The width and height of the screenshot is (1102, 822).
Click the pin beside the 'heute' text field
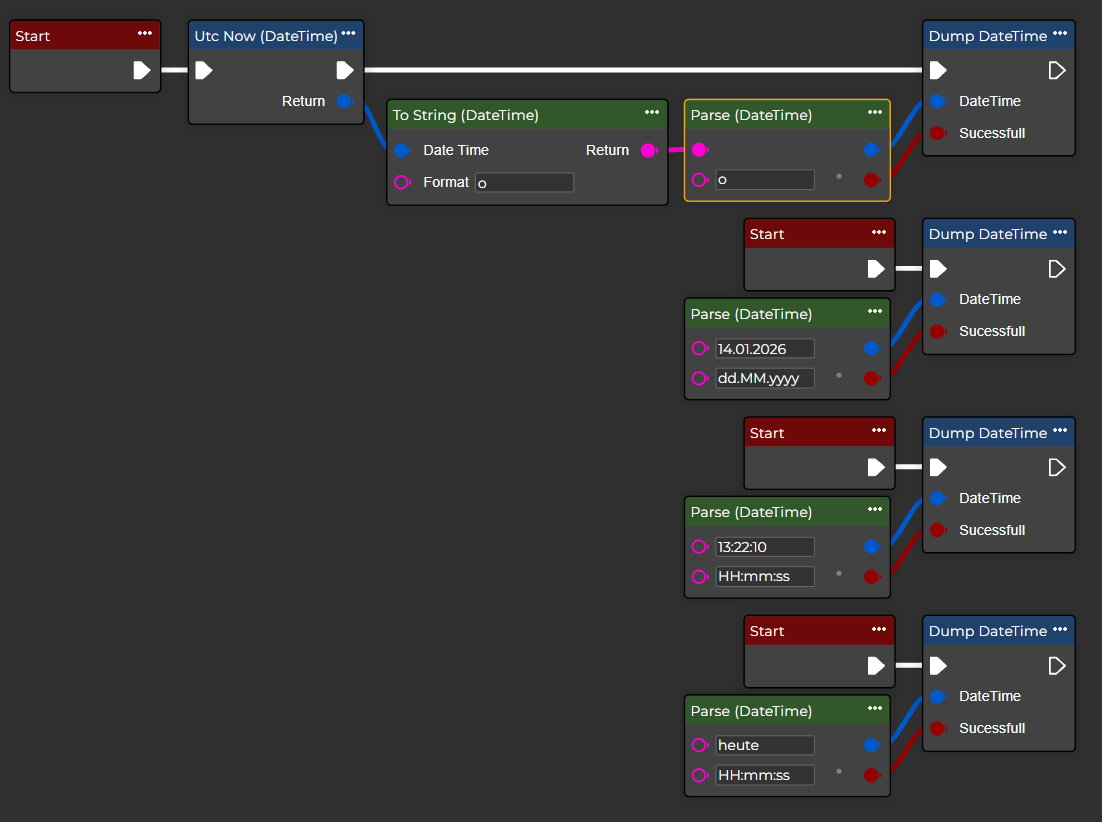699,745
